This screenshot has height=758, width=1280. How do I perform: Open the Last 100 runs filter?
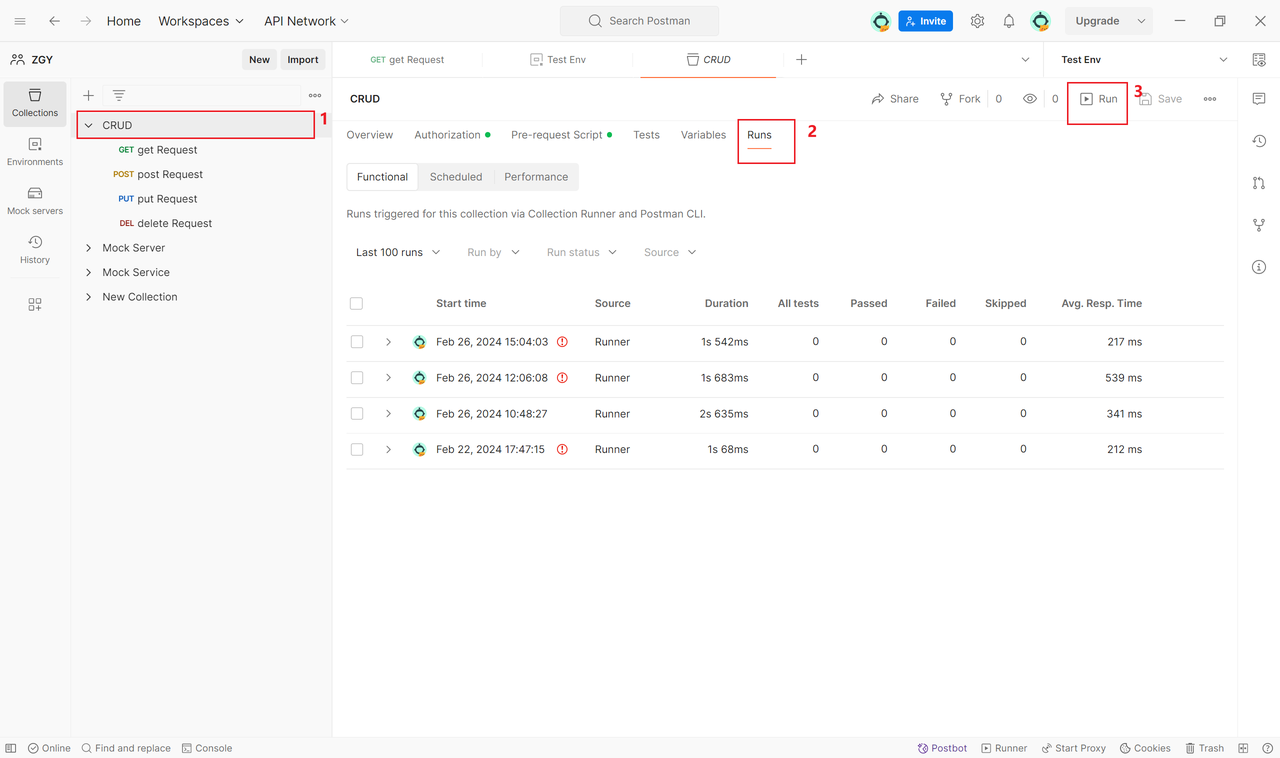pyautogui.click(x=398, y=252)
